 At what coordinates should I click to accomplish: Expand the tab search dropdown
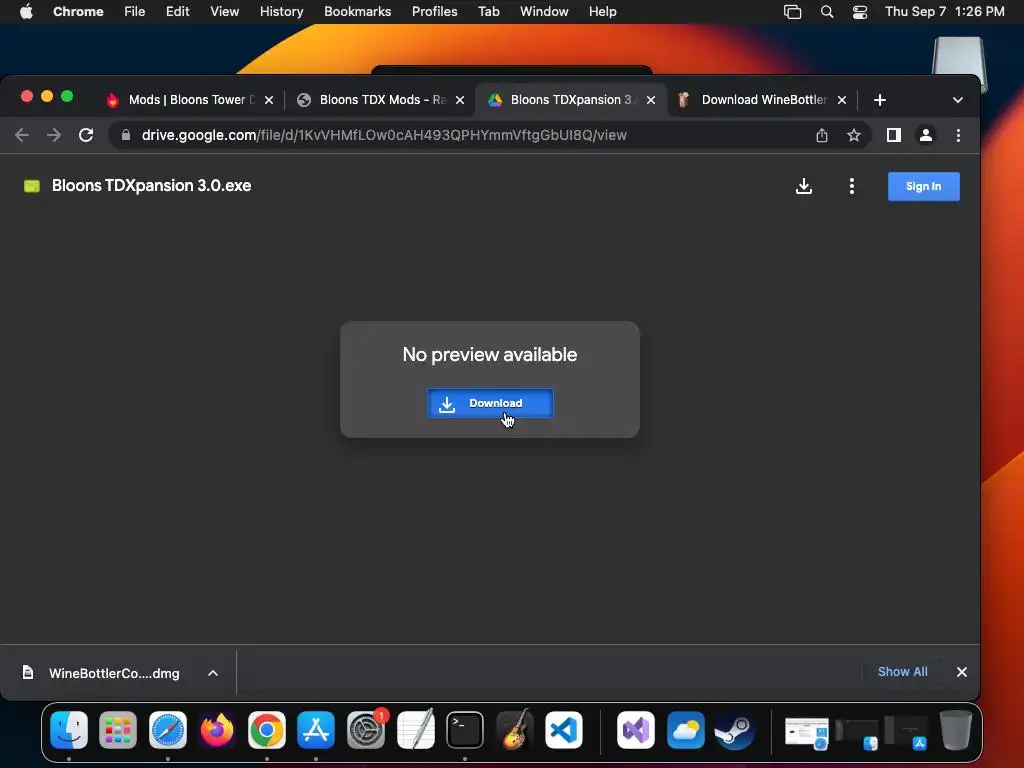point(957,100)
